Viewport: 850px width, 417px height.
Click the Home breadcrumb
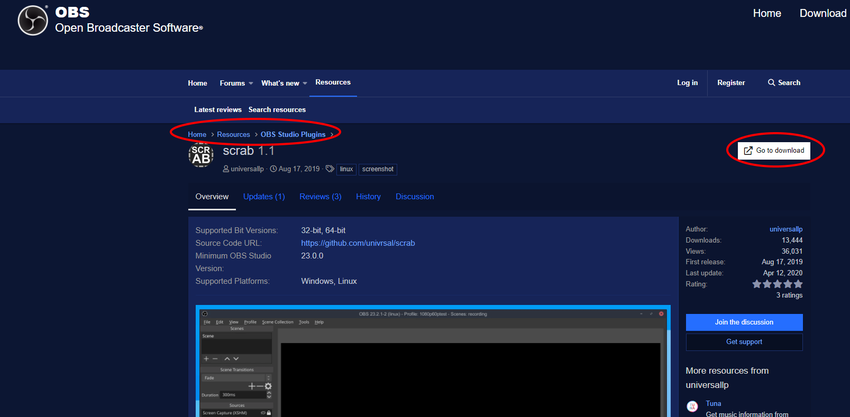[x=197, y=134]
